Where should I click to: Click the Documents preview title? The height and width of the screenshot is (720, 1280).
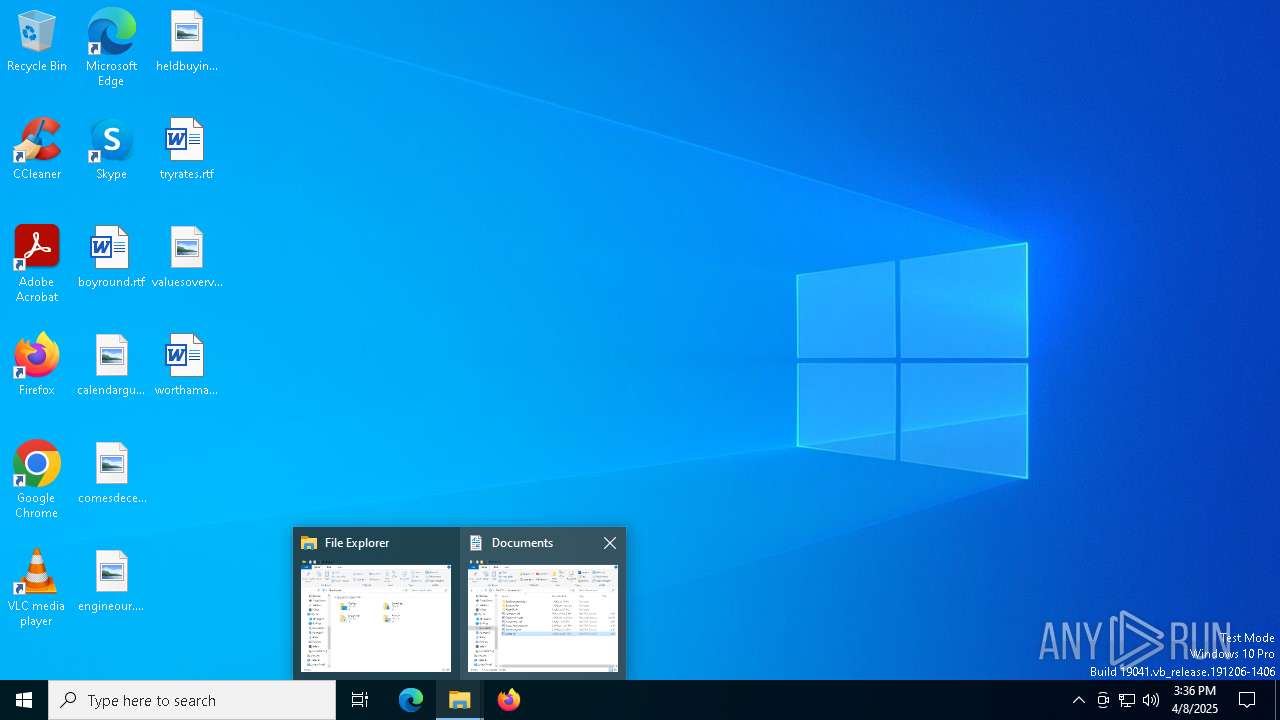[x=522, y=543]
